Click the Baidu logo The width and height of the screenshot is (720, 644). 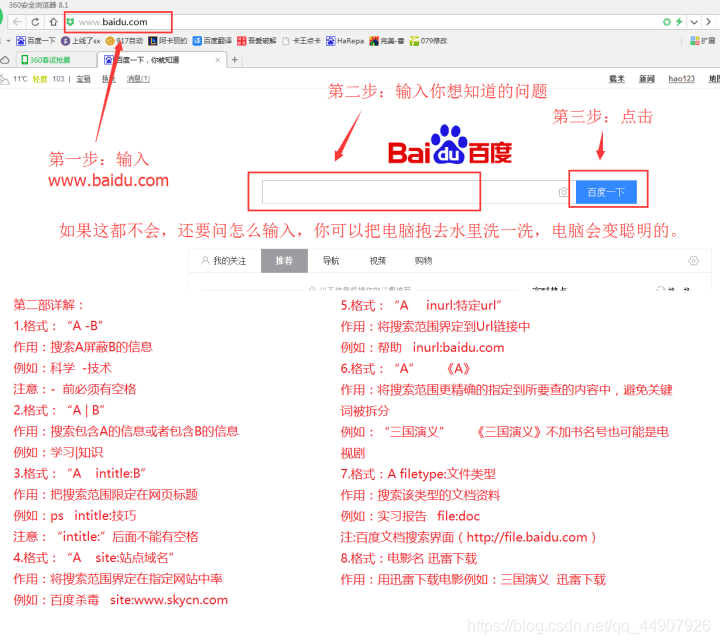[x=450, y=145]
